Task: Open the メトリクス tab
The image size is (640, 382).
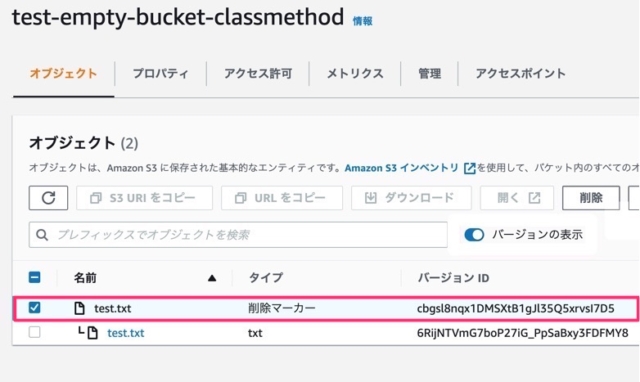Action: [355, 74]
